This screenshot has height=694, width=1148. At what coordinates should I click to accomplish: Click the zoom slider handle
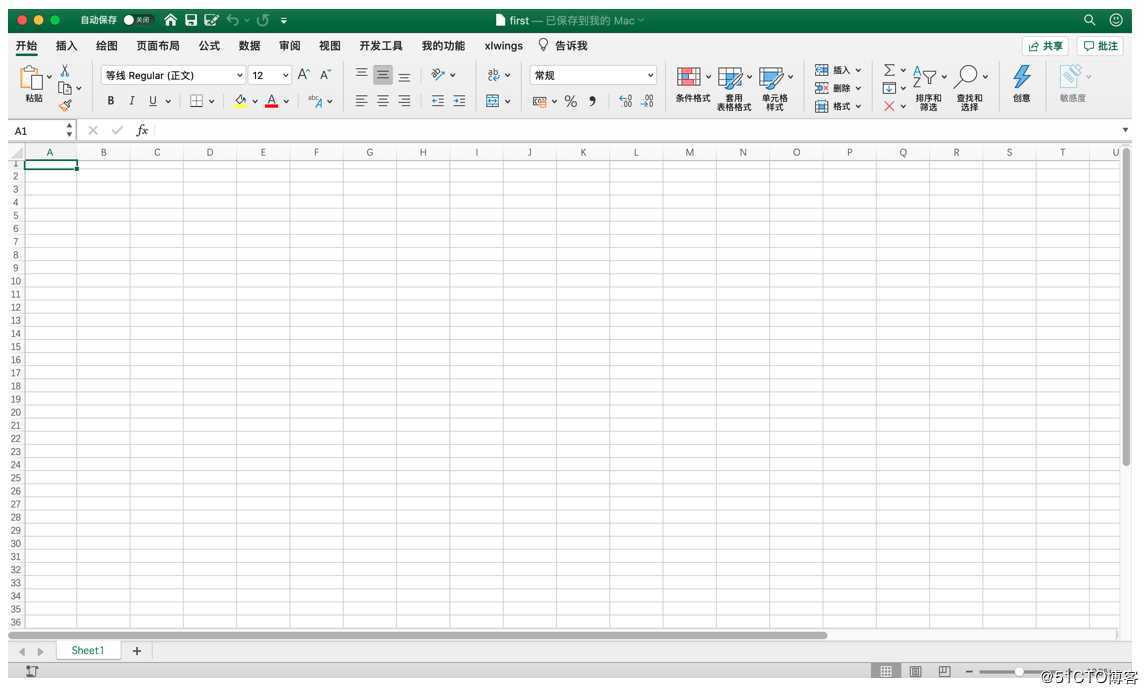tap(1018, 671)
